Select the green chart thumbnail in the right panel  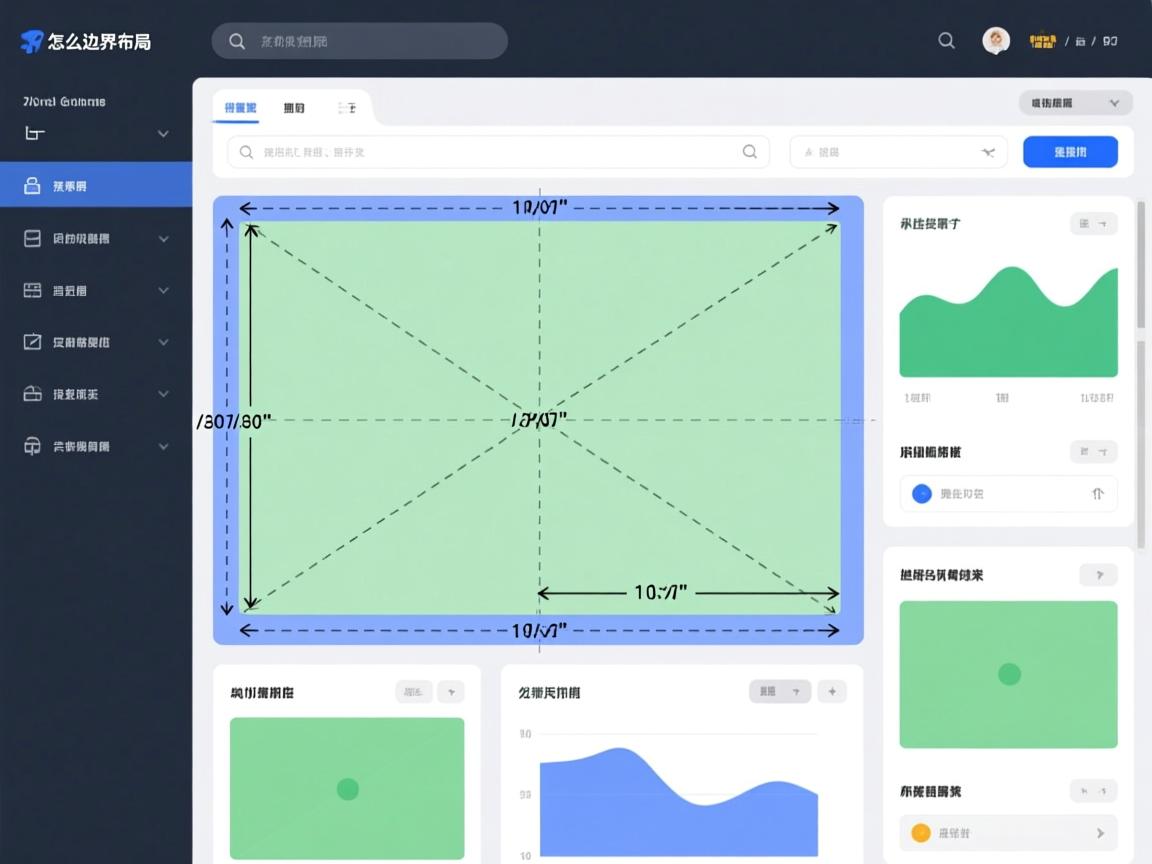(1008, 674)
